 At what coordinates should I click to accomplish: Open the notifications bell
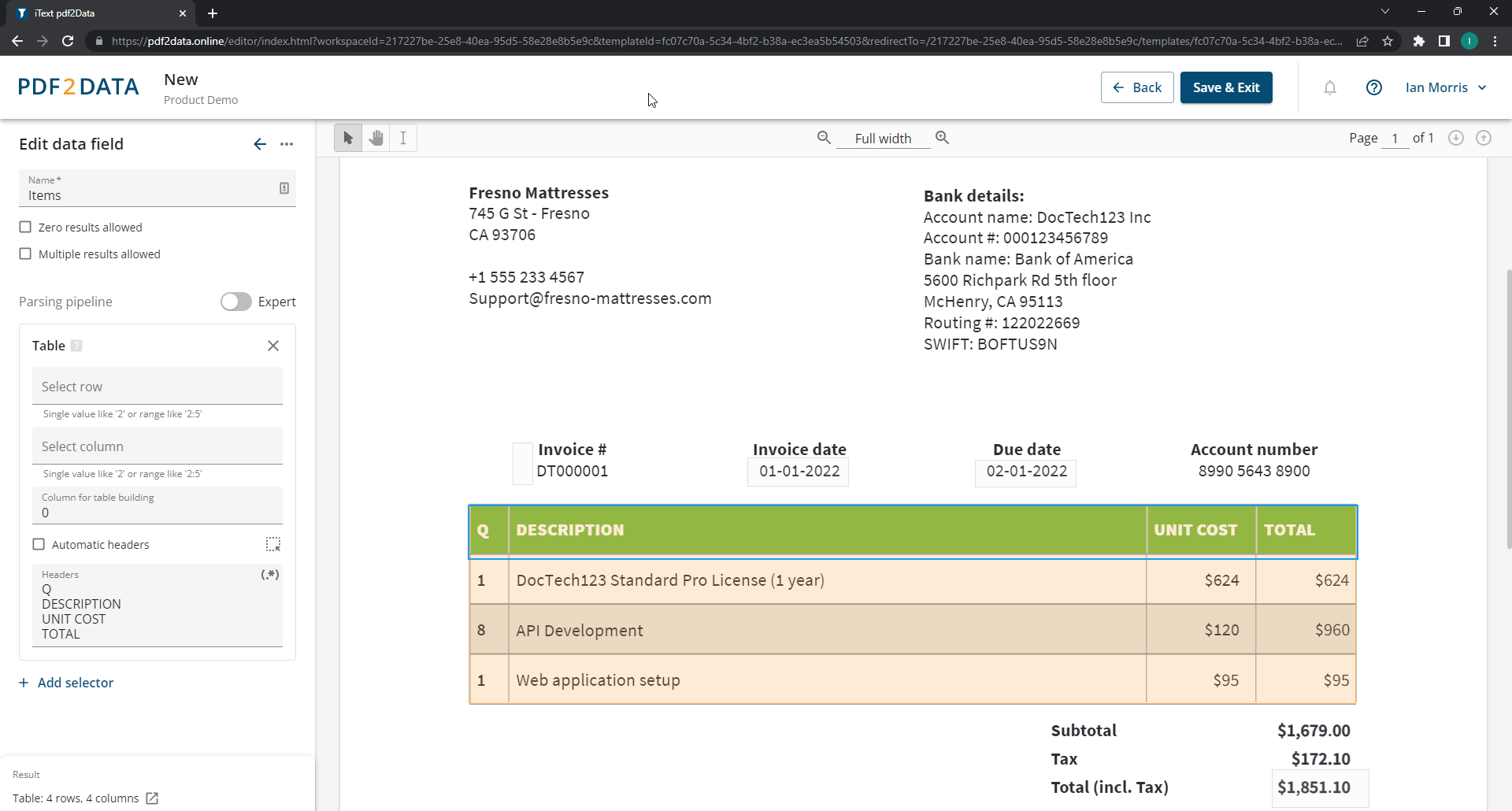[1330, 87]
